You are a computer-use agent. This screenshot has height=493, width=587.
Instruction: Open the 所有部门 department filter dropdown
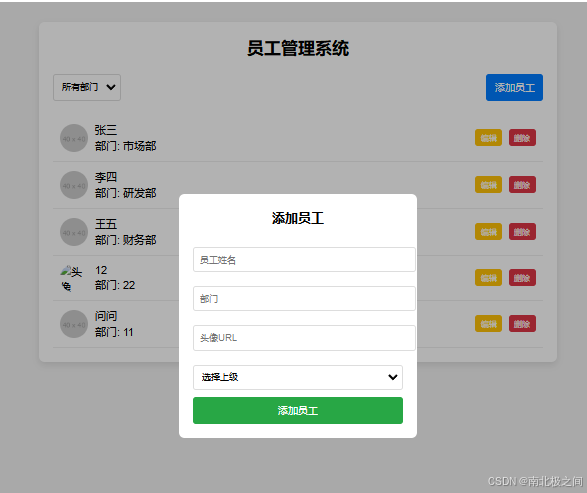(87, 87)
